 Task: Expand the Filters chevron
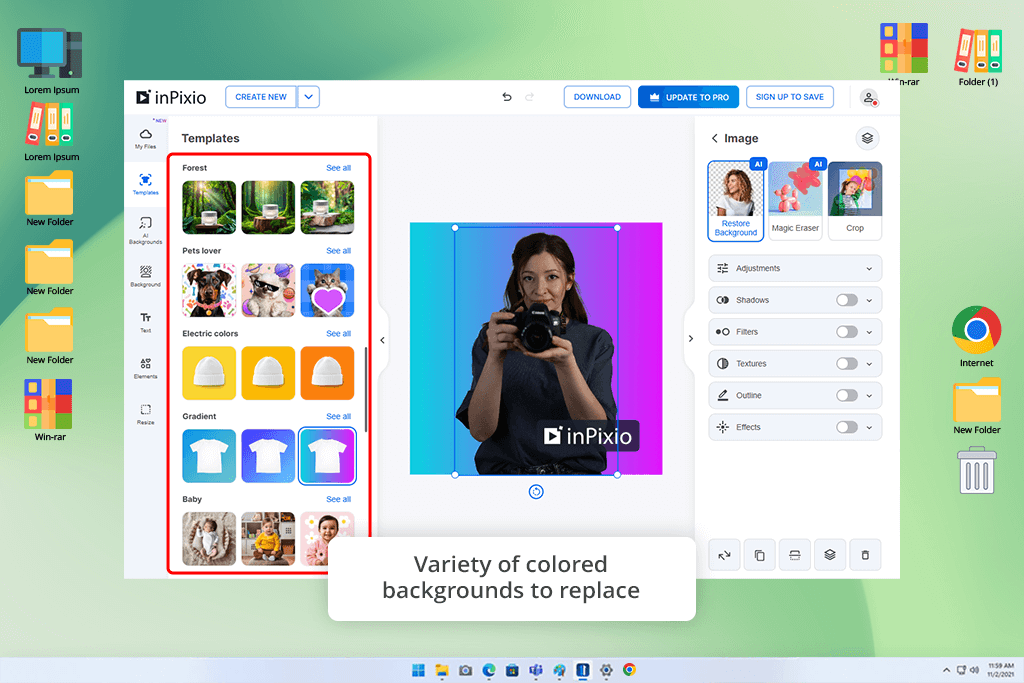point(869,332)
